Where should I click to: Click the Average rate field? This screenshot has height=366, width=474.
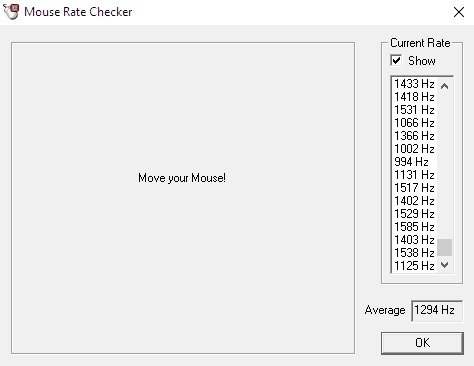pyautogui.click(x=437, y=310)
